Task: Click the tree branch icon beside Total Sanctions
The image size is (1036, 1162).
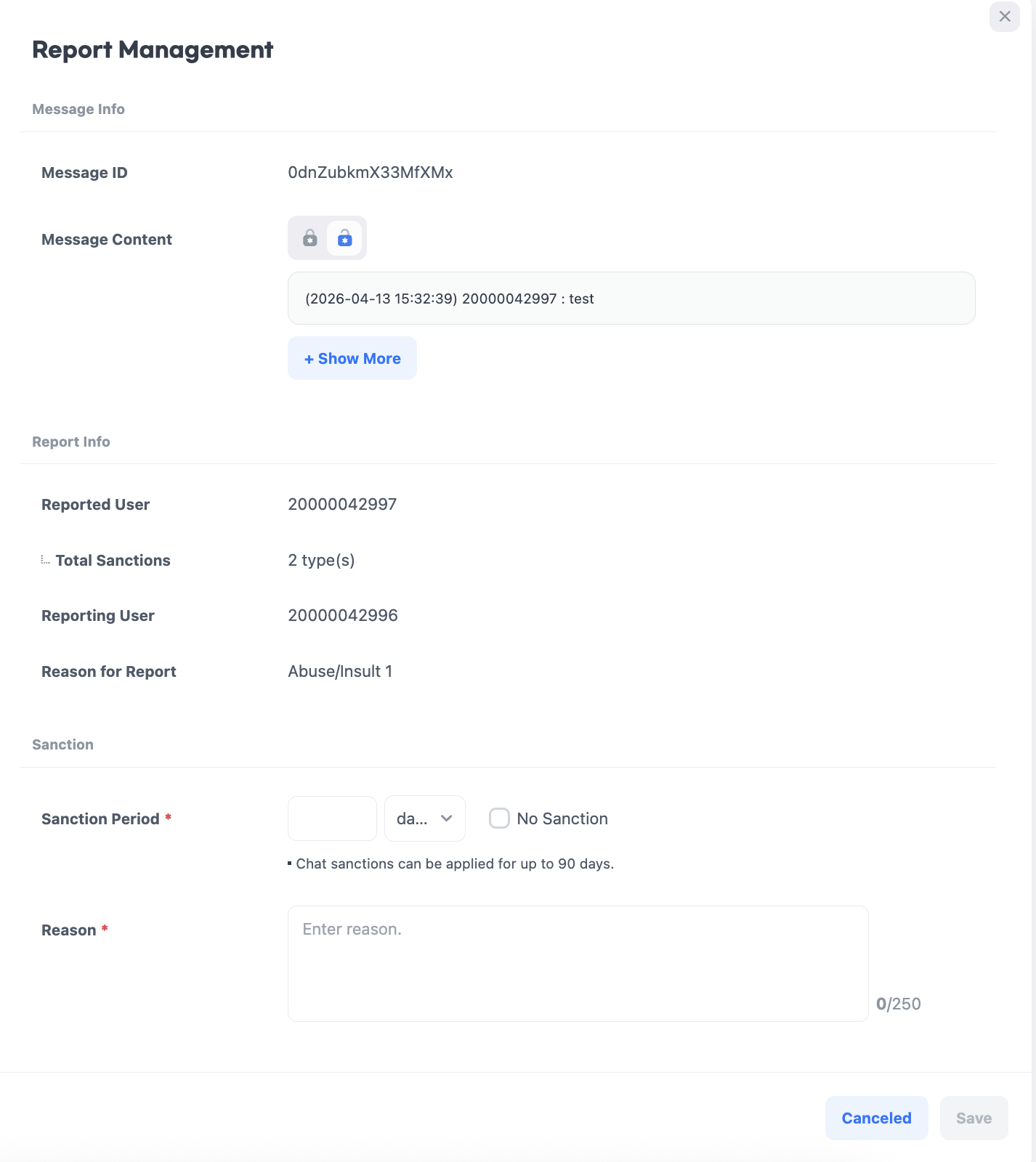Action: (x=45, y=560)
